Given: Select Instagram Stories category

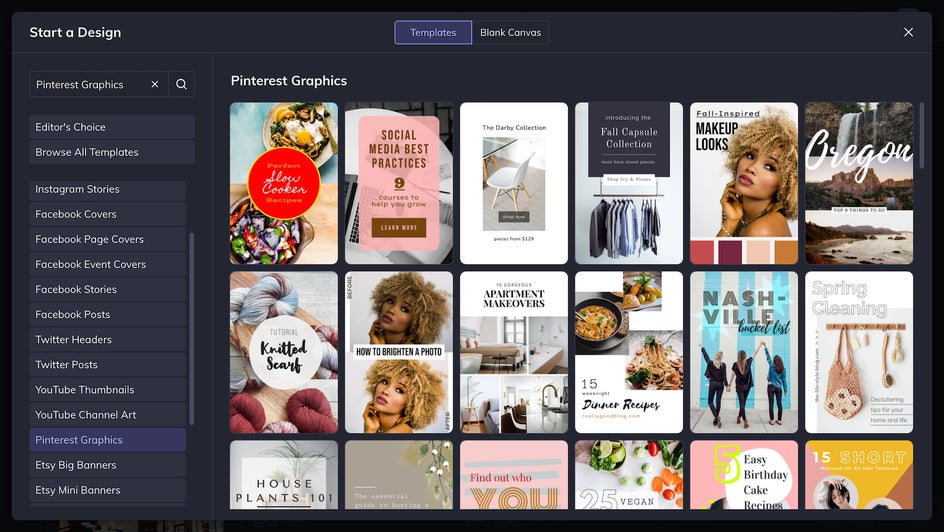Looking at the screenshot, I should (108, 189).
